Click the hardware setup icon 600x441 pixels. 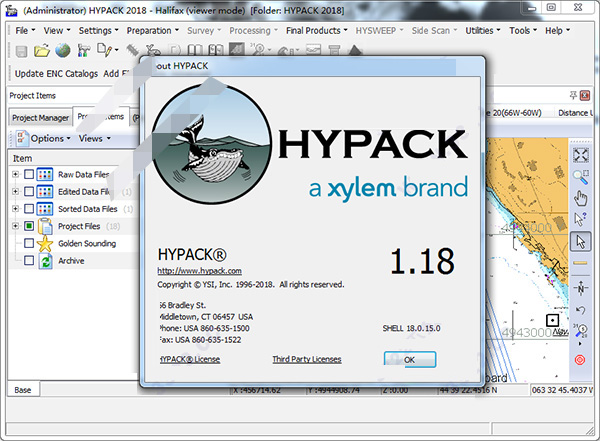[x=83, y=51]
